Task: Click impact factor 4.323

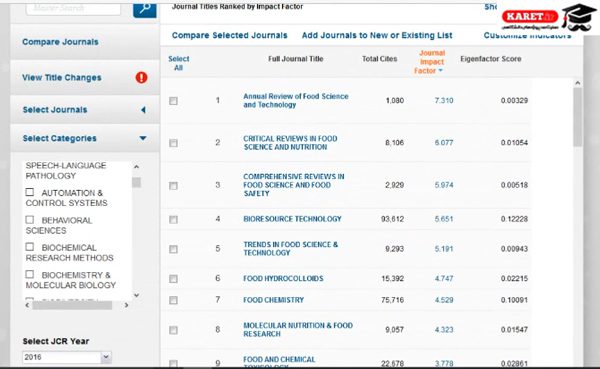Action: (444, 330)
